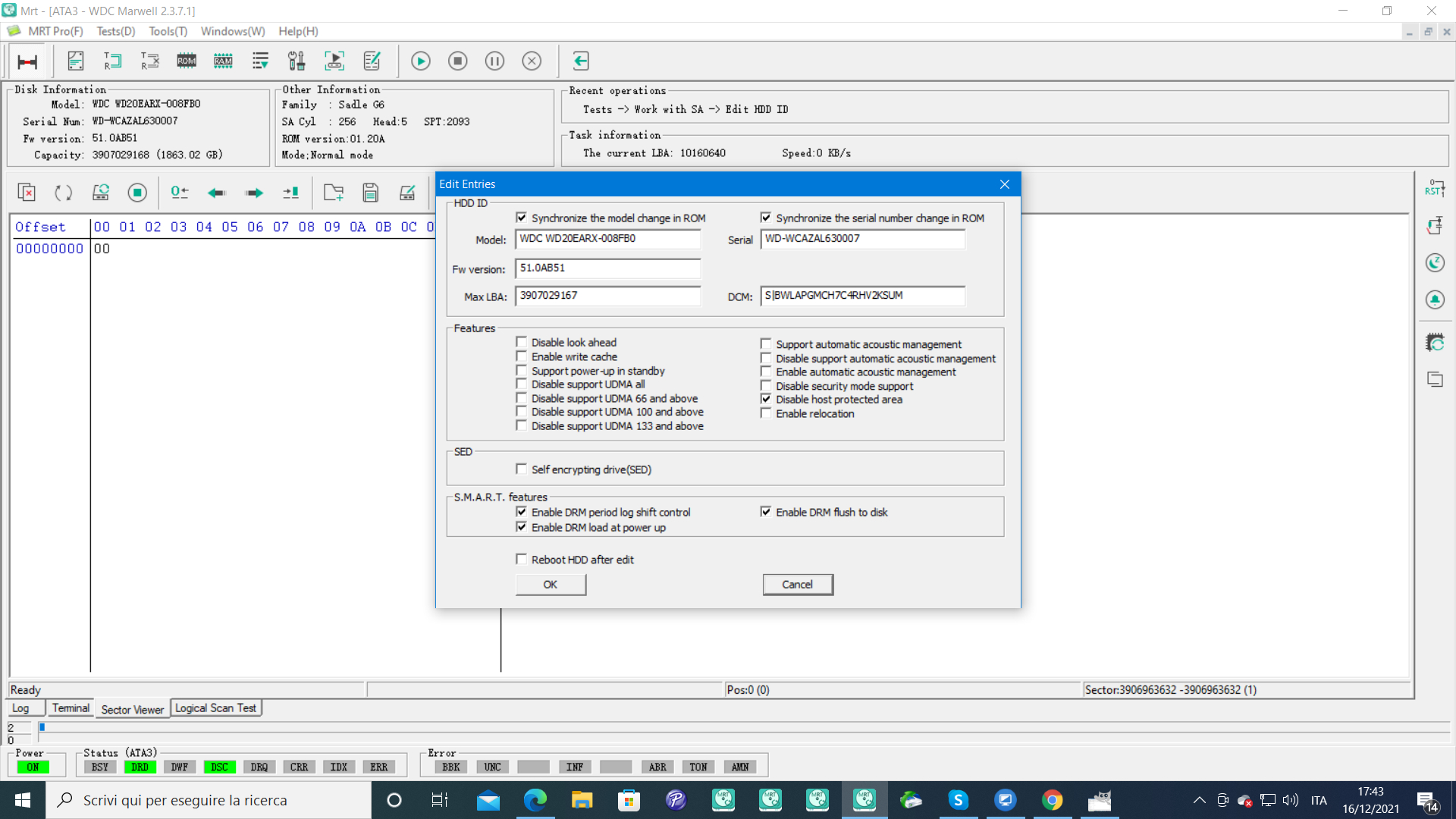1456x819 pixels.
Task: Confirm edits with OK button
Action: [x=551, y=585]
